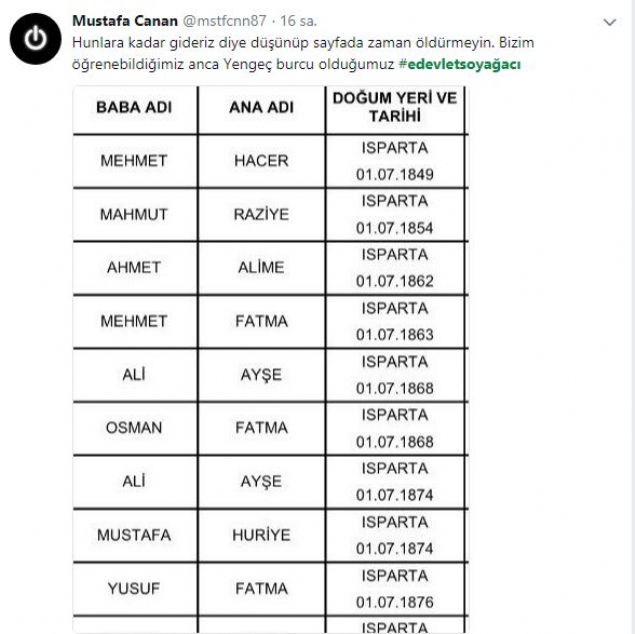635x634 pixels.
Task: Click the date 01.07.1849 in the table
Action: click(394, 175)
